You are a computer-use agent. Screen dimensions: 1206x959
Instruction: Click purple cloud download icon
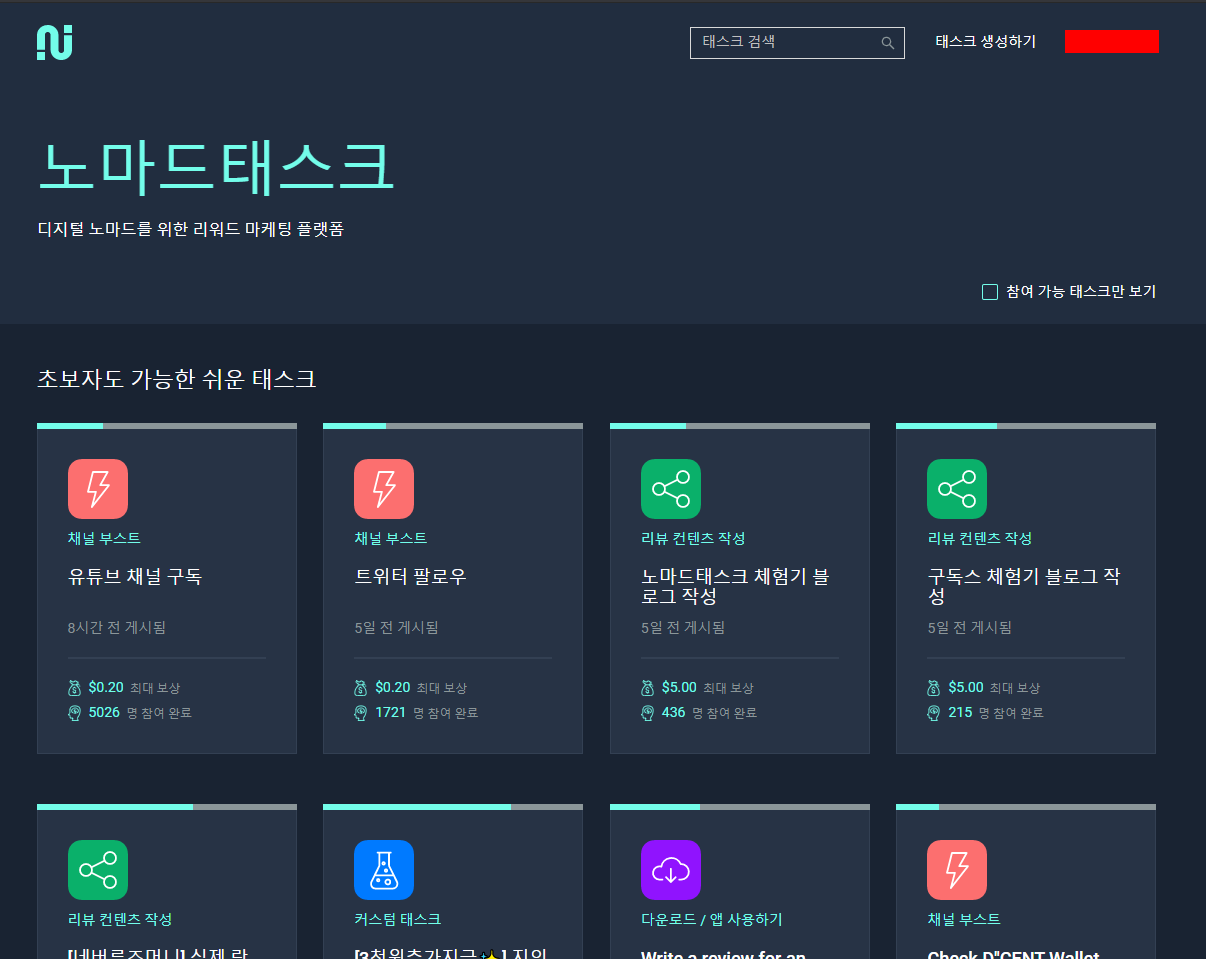671,870
